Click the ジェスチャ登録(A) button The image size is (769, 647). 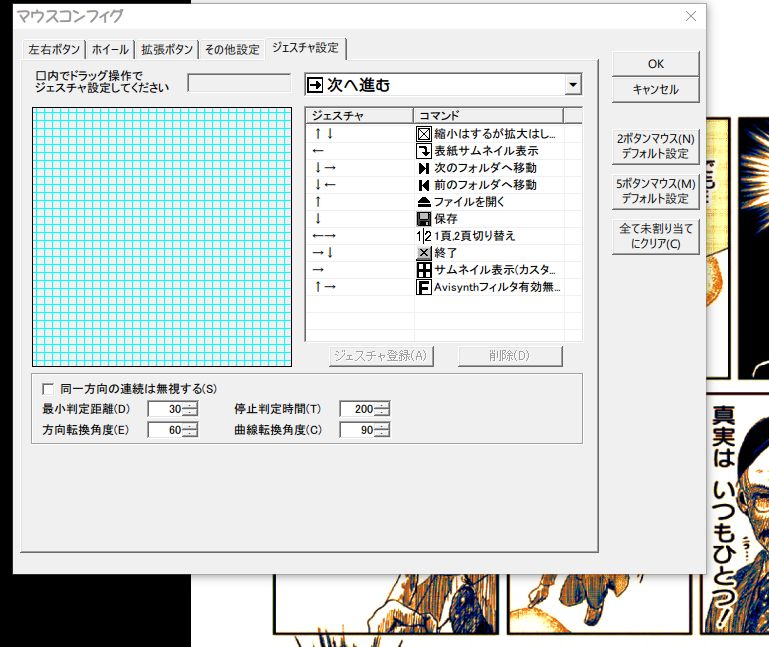point(381,356)
